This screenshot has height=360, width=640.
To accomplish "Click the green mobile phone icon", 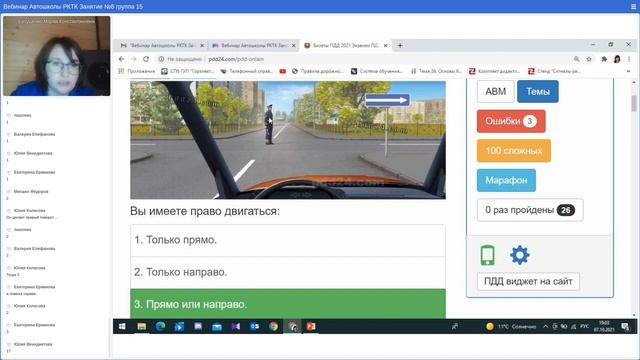I will coord(487,255).
